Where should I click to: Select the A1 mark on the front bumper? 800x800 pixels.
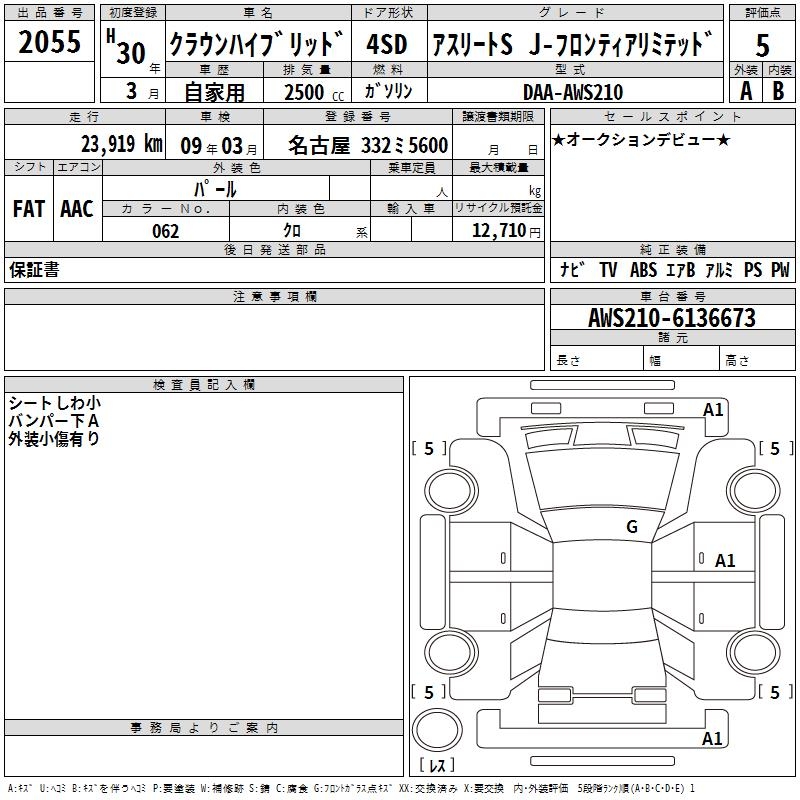click(713, 410)
